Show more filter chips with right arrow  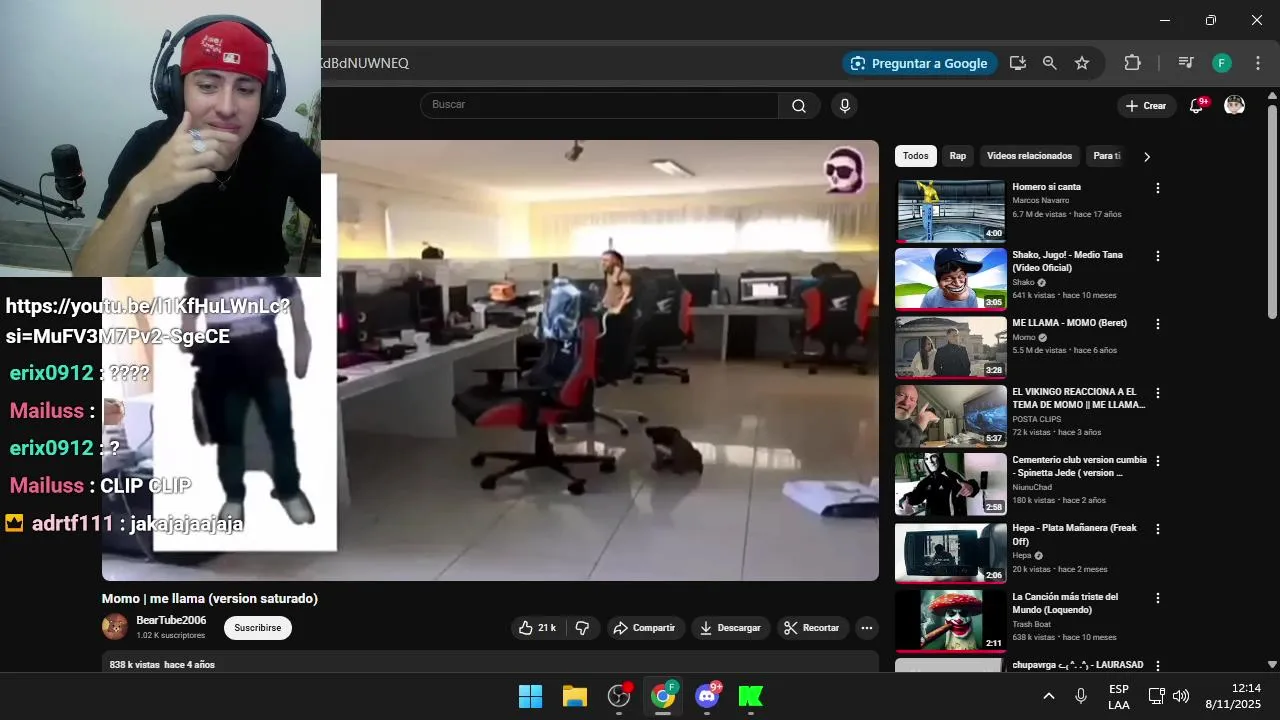[1147, 157]
